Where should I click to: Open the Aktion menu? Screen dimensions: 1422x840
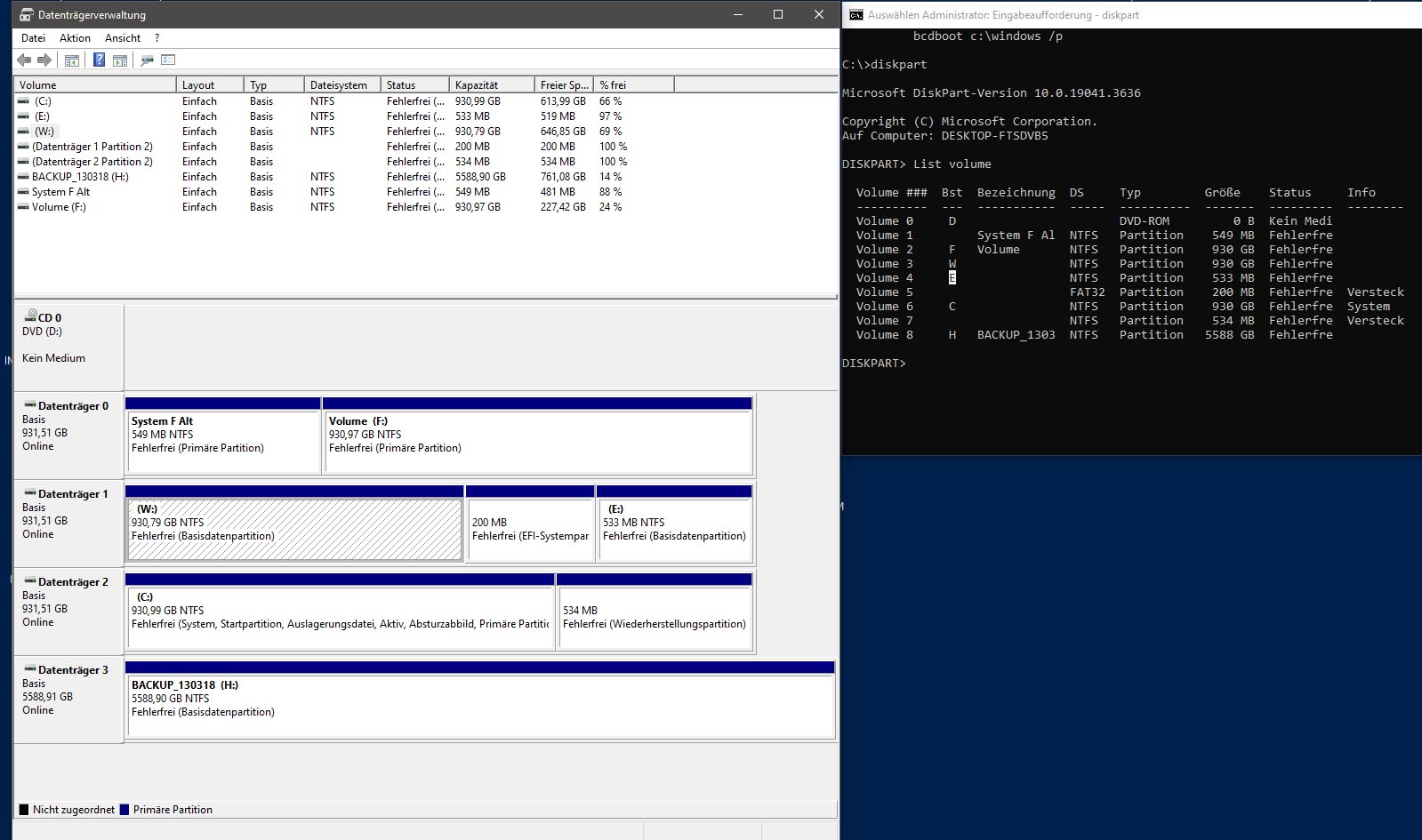[75, 38]
